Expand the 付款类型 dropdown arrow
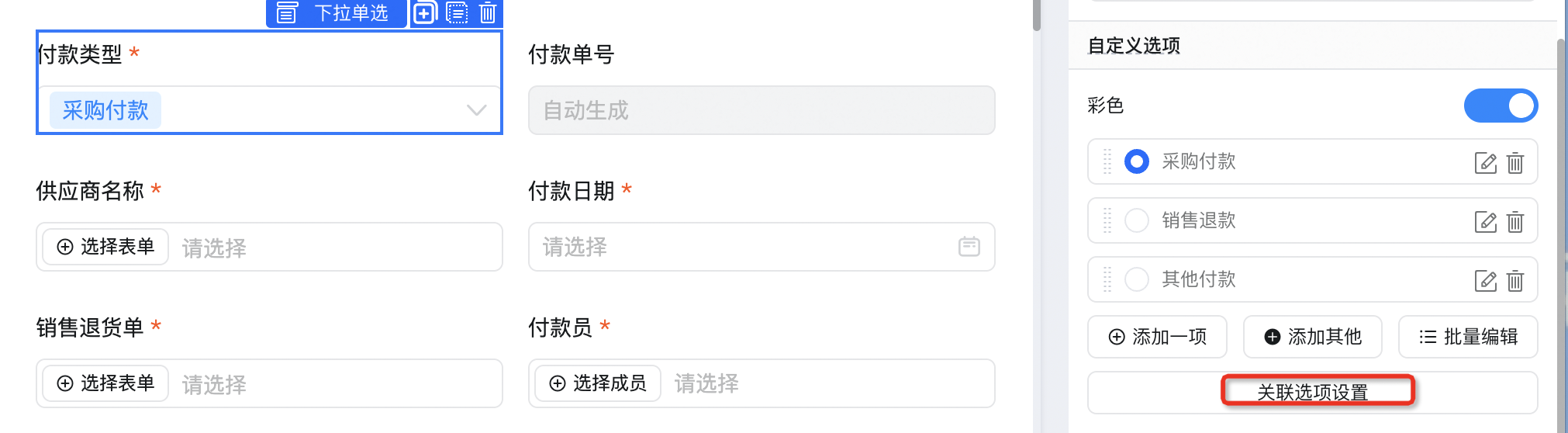 (477, 110)
